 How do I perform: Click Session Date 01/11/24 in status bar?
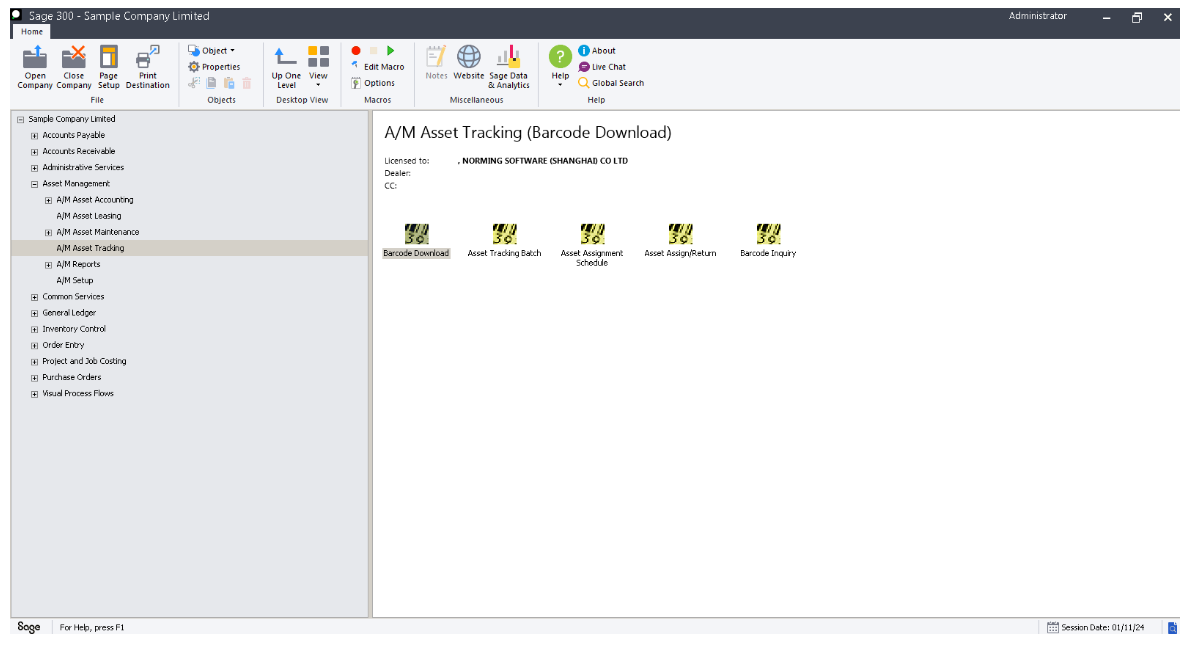[x=1102, y=627]
